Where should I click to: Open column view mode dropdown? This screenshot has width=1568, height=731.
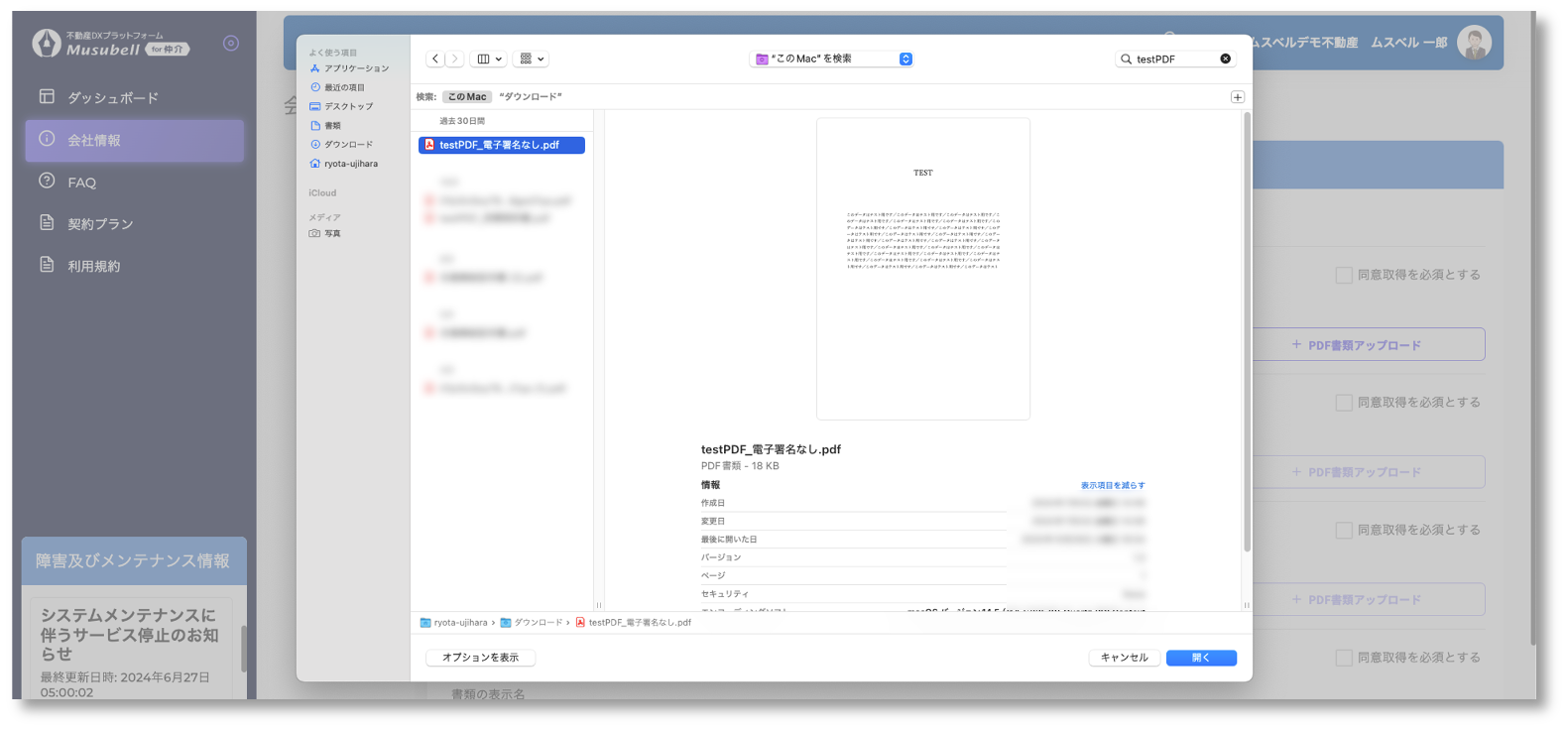pyautogui.click(x=489, y=60)
